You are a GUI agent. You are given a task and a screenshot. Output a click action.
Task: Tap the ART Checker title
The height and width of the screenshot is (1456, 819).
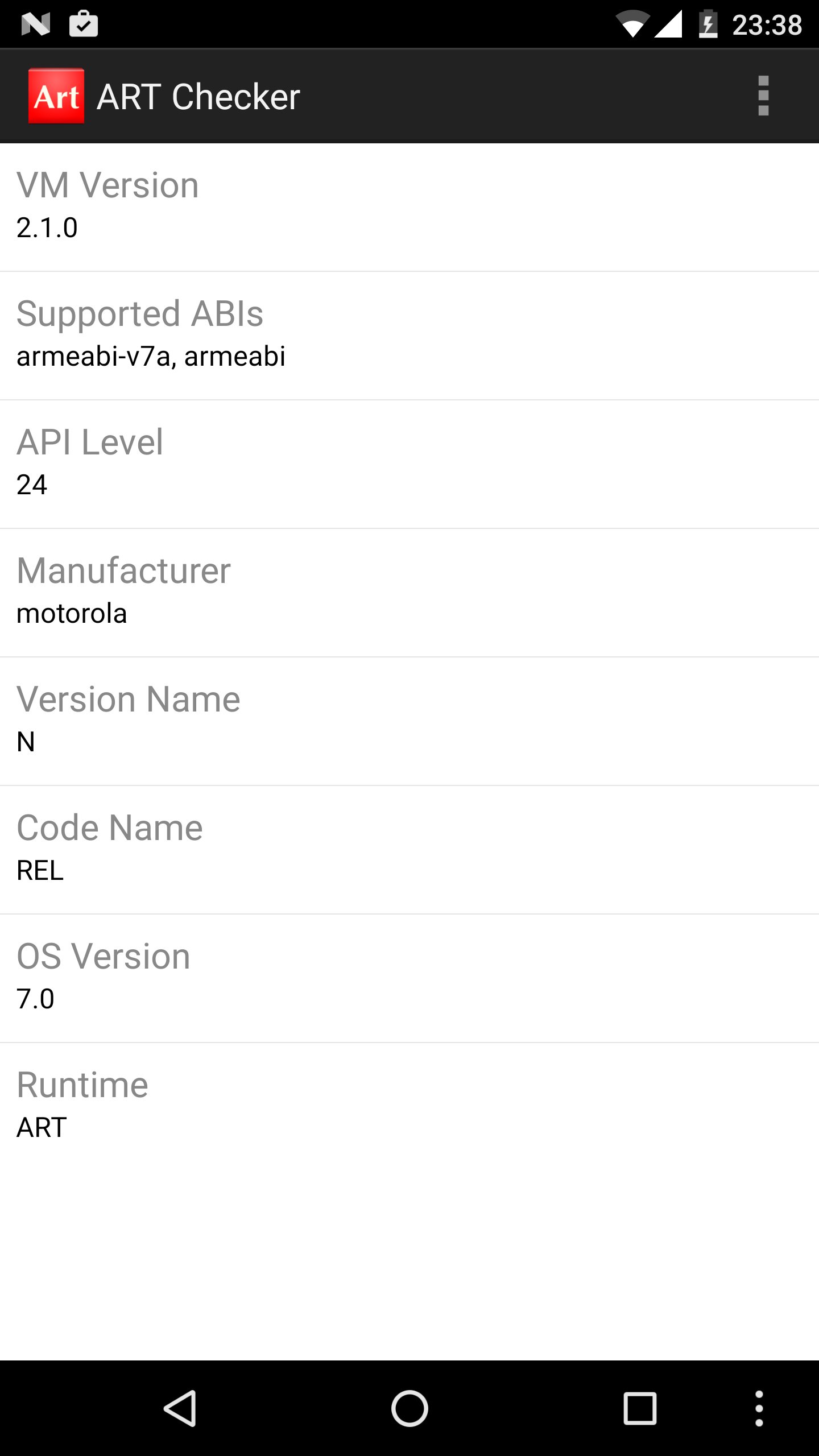click(x=198, y=96)
